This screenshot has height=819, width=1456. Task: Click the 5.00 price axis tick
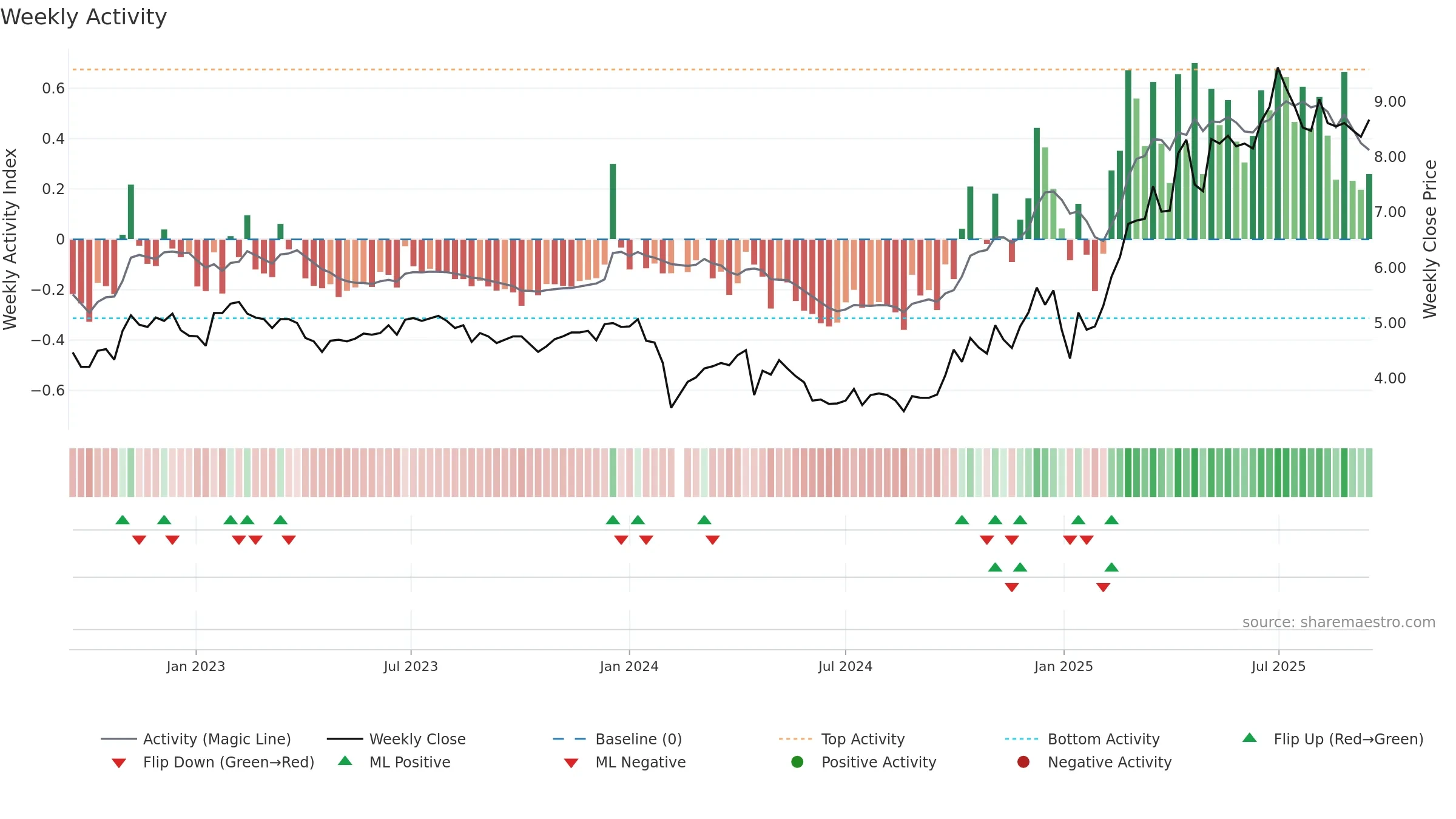point(1390,323)
